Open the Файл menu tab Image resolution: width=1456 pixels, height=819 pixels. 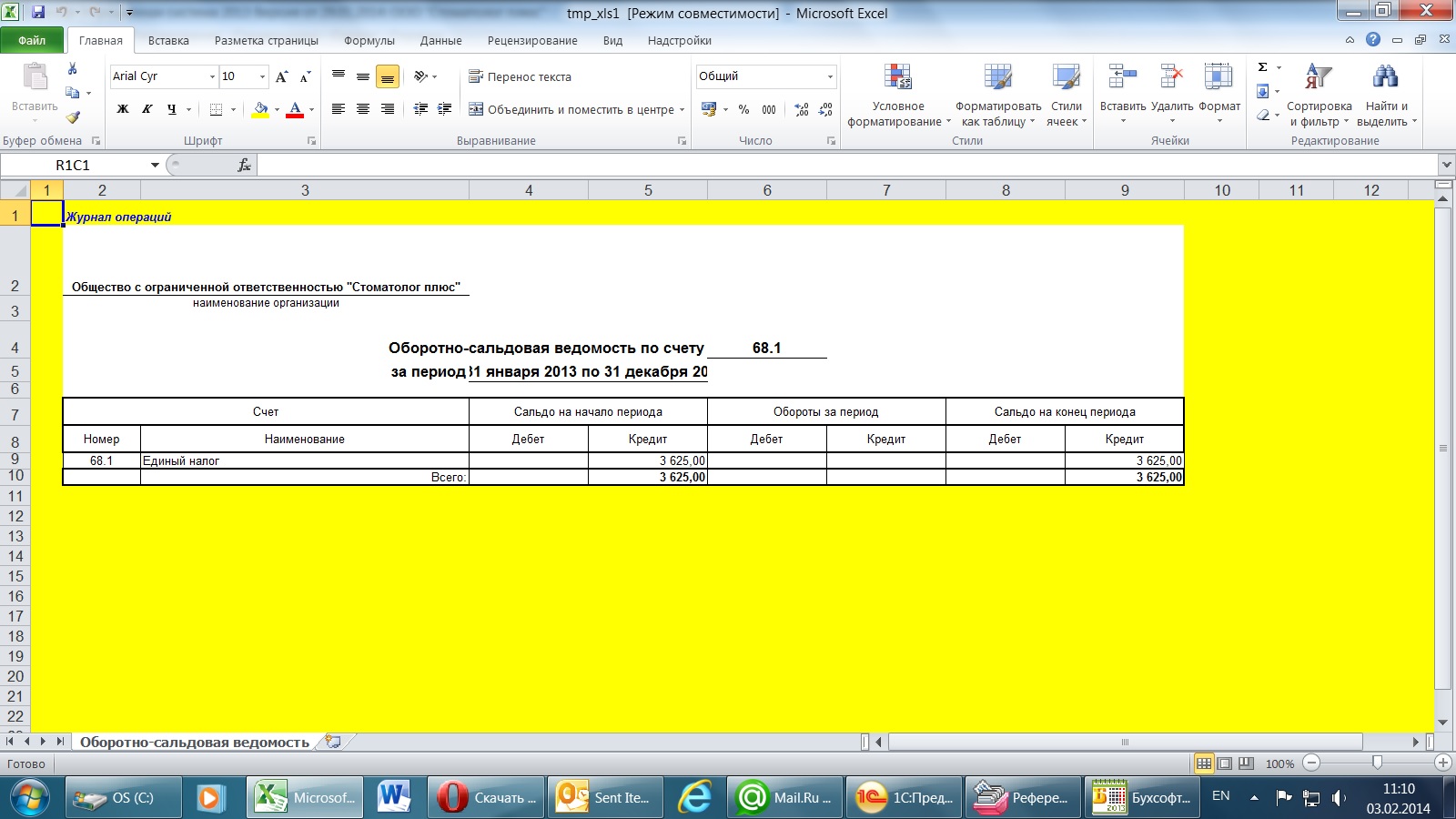pyautogui.click(x=32, y=40)
